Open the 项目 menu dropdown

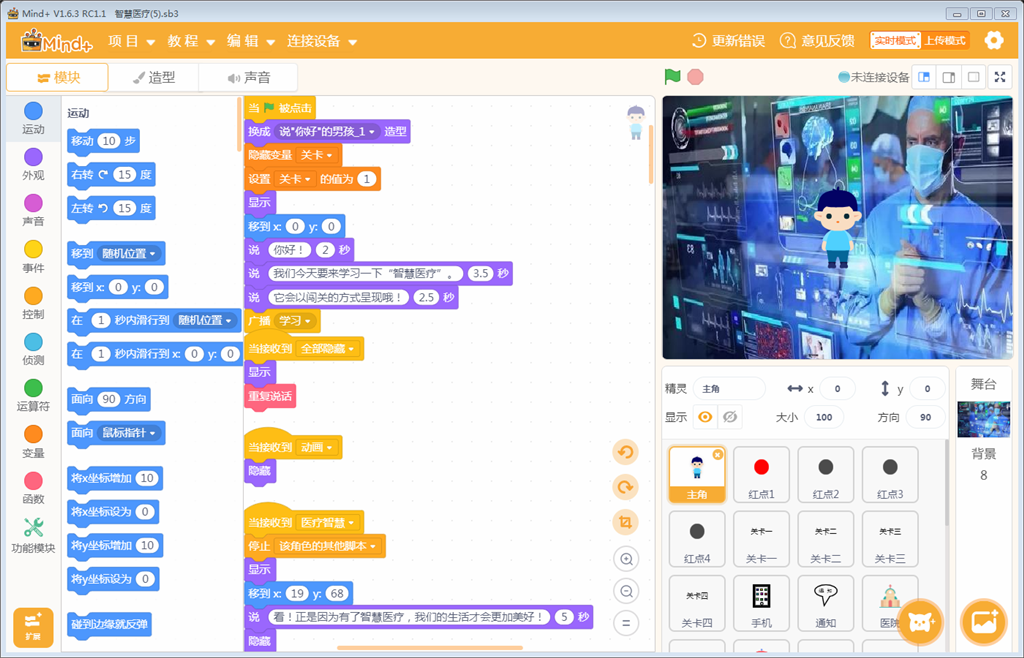[131, 42]
